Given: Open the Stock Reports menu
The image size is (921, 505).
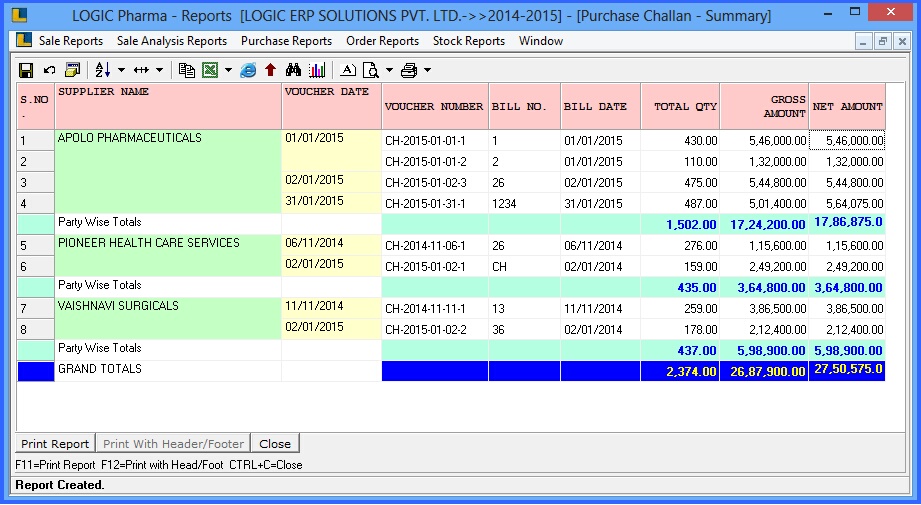Looking at the screenshot, I should [x=469, y=41].
